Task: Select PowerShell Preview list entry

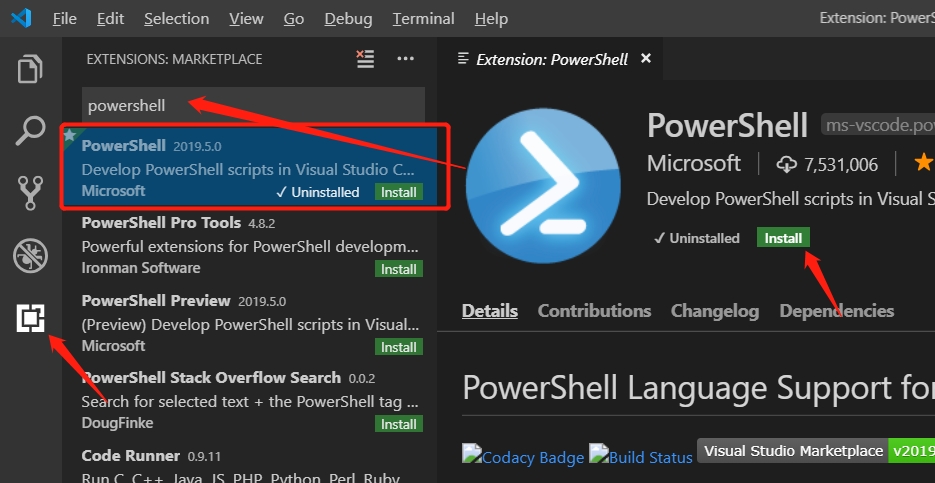Action: [x=249, y=323]
